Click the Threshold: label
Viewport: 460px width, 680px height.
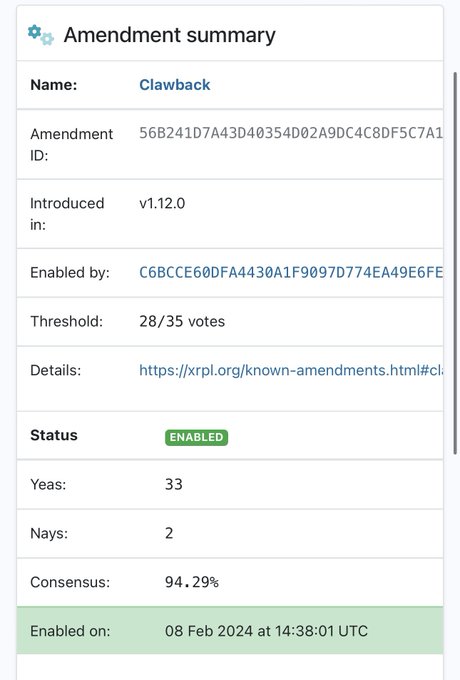pos(66,321)
